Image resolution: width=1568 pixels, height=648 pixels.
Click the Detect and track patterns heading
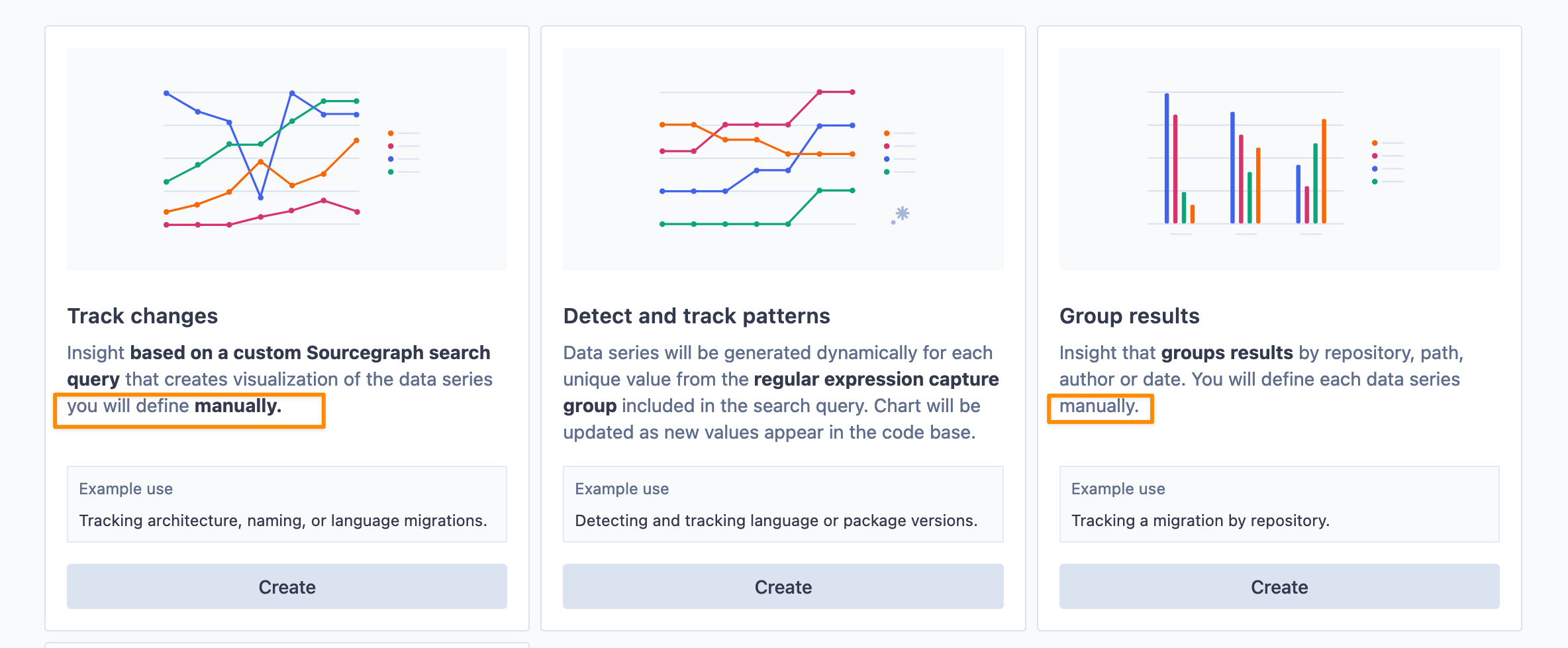pos(697,316)
